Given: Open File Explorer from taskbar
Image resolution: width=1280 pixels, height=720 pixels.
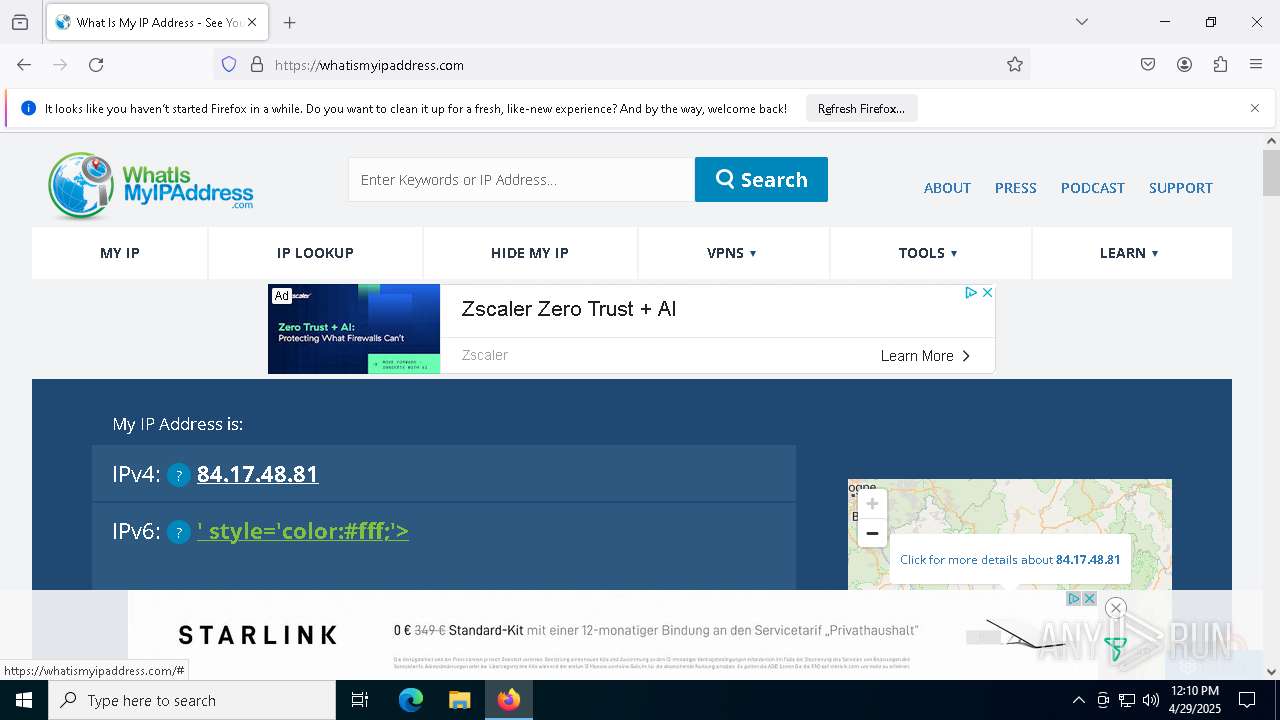Looking at the screenshot, I should [460, 700].
